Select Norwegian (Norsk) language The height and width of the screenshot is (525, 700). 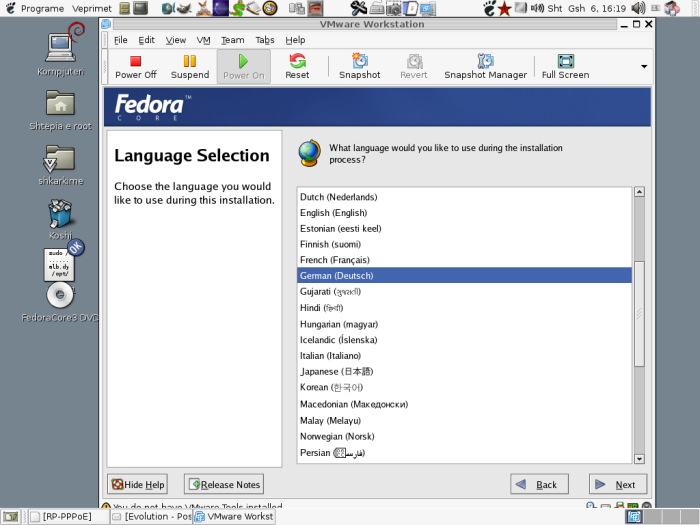464,437
